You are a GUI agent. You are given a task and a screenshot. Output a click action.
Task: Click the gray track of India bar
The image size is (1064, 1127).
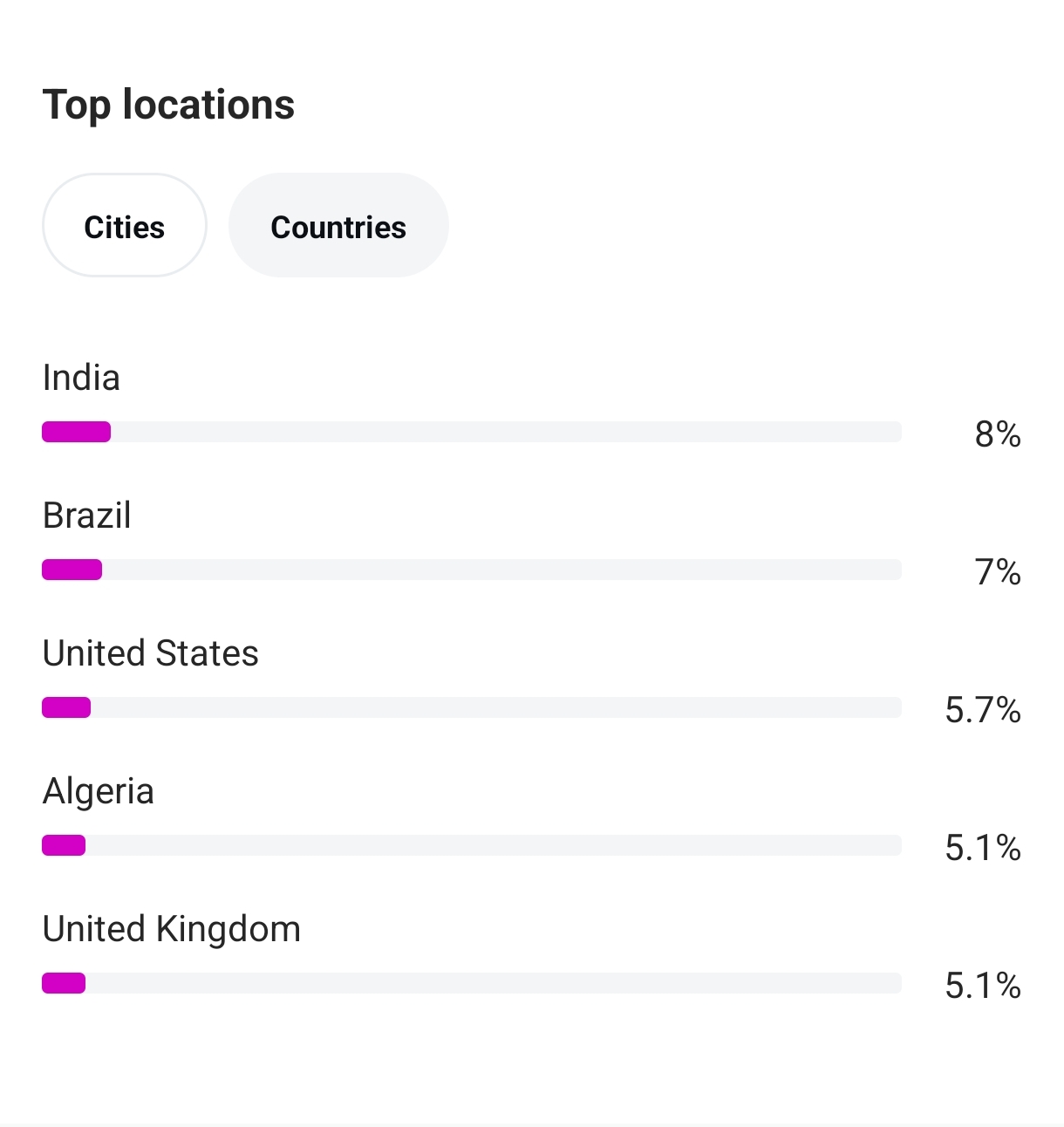[x=506, y=432]
